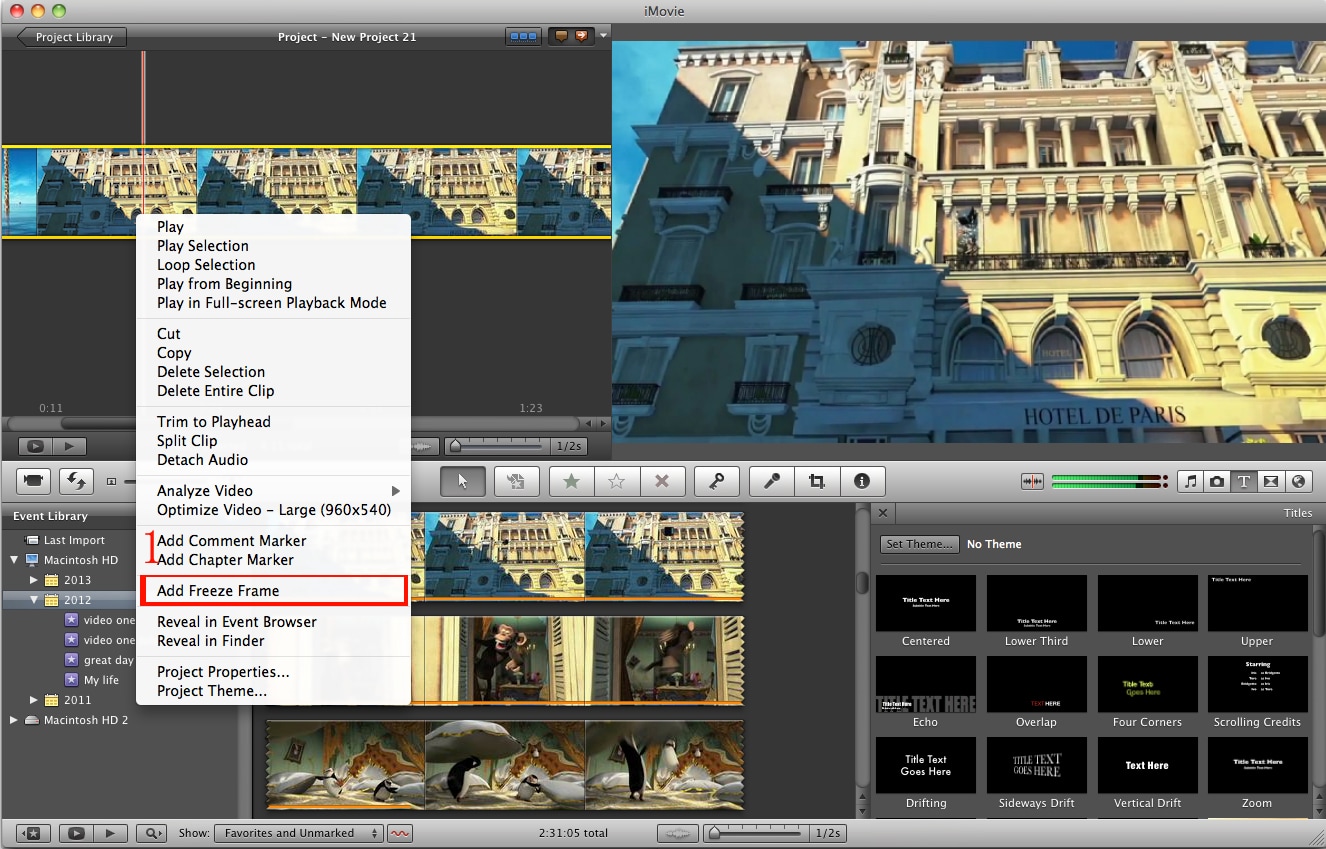Open the photo browser camera icon
The image size is (1326, 849).
(x=1217, y=481)
